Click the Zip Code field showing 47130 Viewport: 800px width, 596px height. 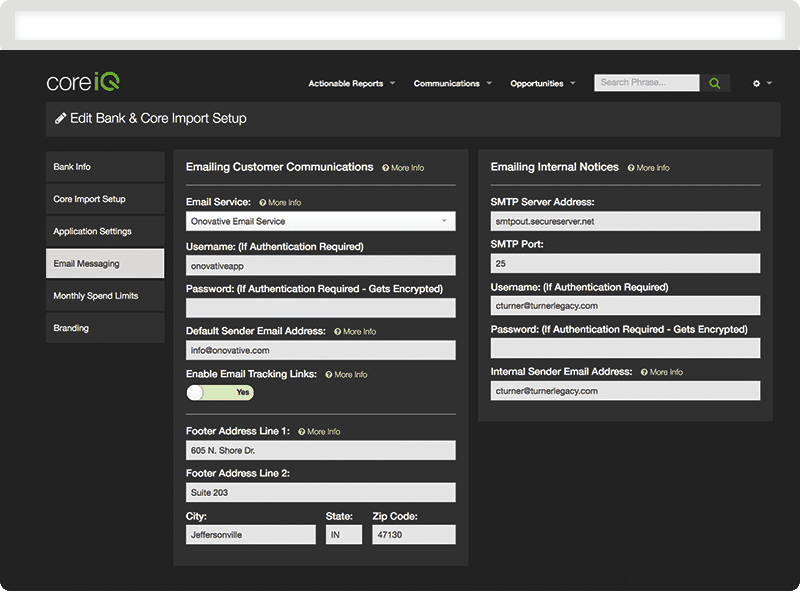click(x=414, y=535)
